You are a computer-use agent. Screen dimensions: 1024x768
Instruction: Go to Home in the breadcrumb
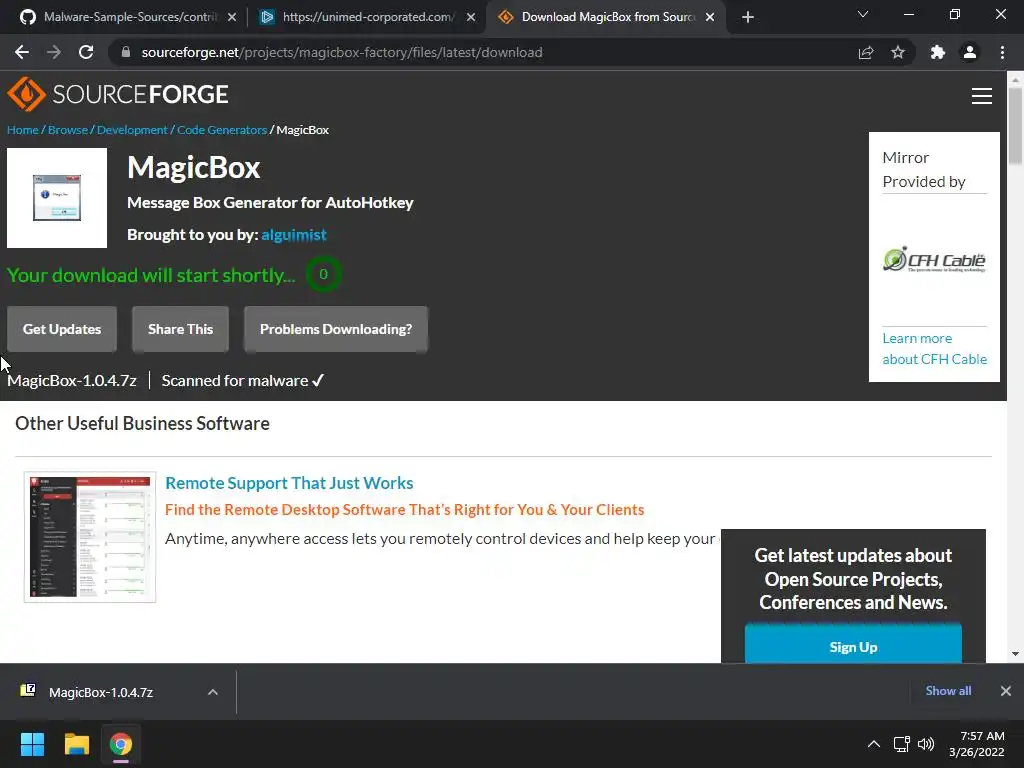point(23,130)
